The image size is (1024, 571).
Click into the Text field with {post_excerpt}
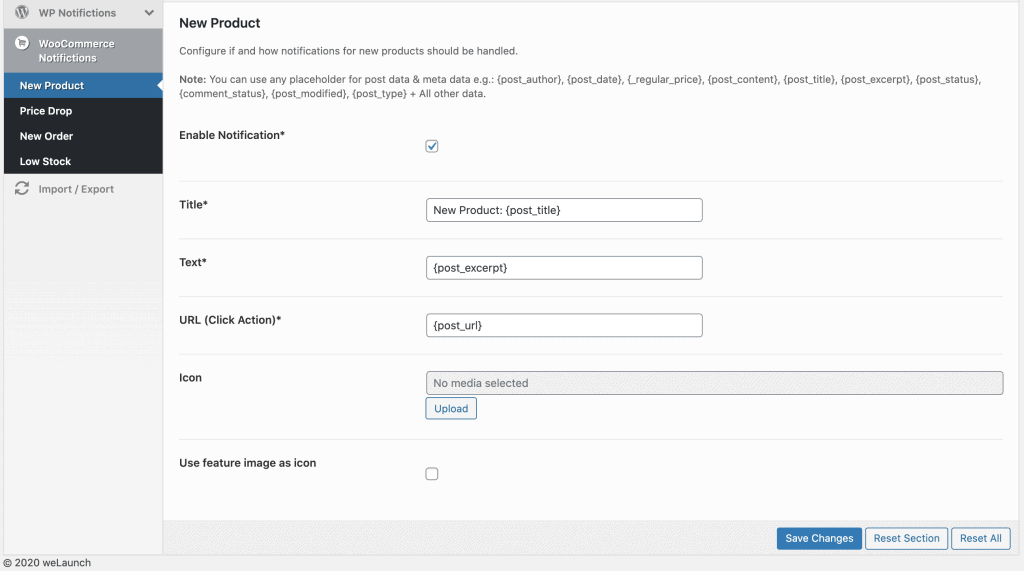click(x=564, y=268)
